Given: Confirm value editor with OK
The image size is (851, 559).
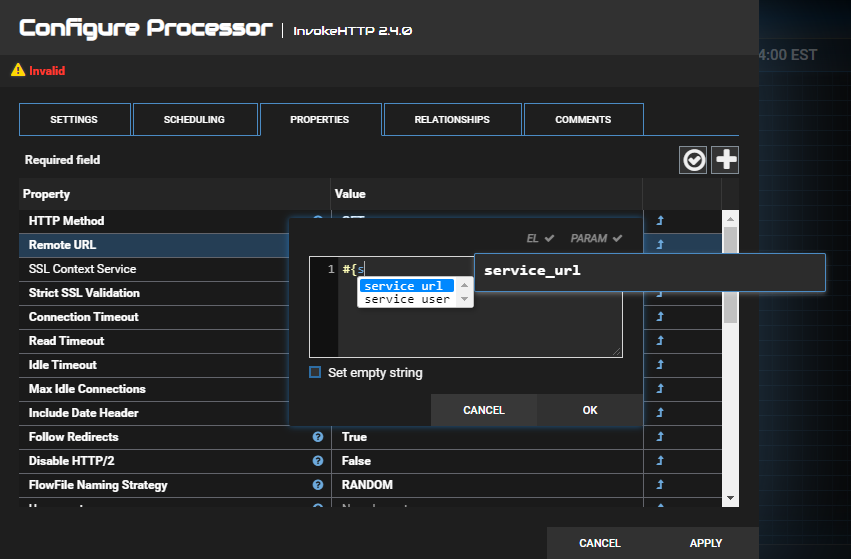Looking at the screenshot, I should coord(590,410).
